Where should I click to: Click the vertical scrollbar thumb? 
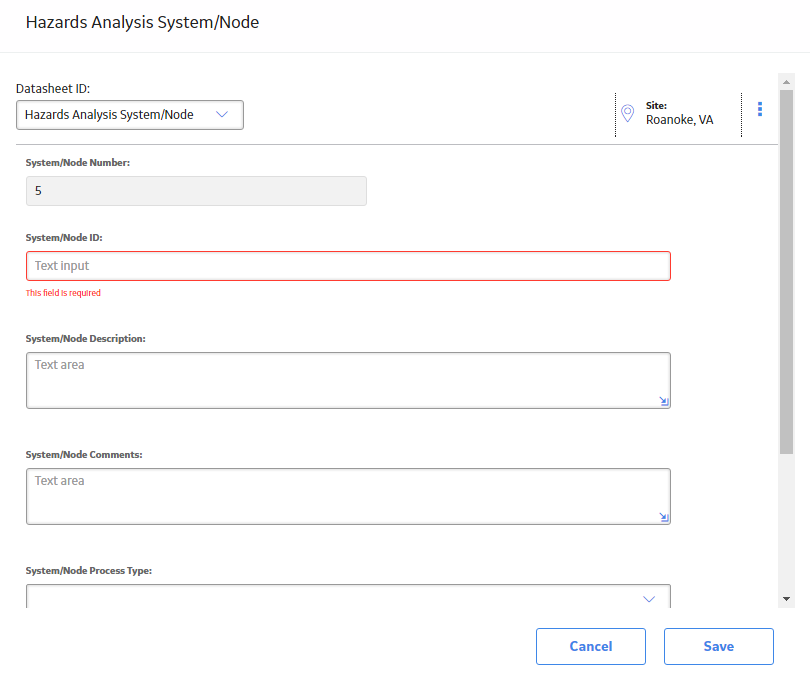coord(786,272)
